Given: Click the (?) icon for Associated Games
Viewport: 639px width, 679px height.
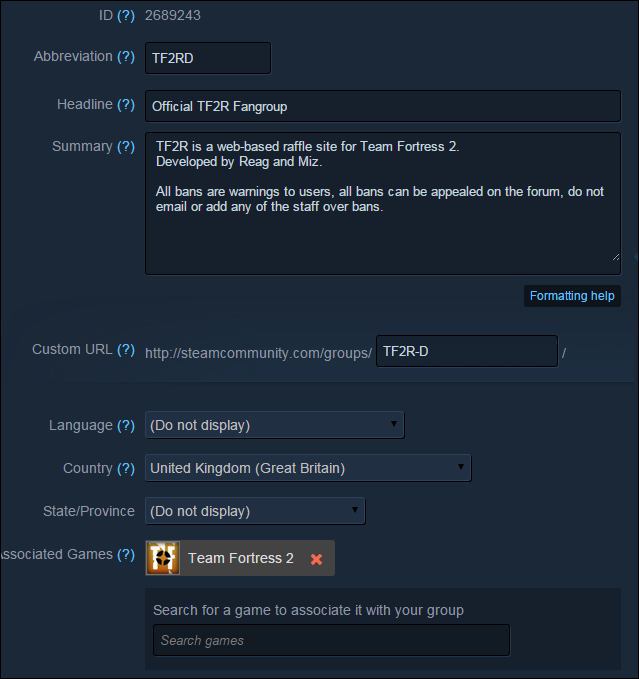Looking at the screenshot, I should point(126,554).
